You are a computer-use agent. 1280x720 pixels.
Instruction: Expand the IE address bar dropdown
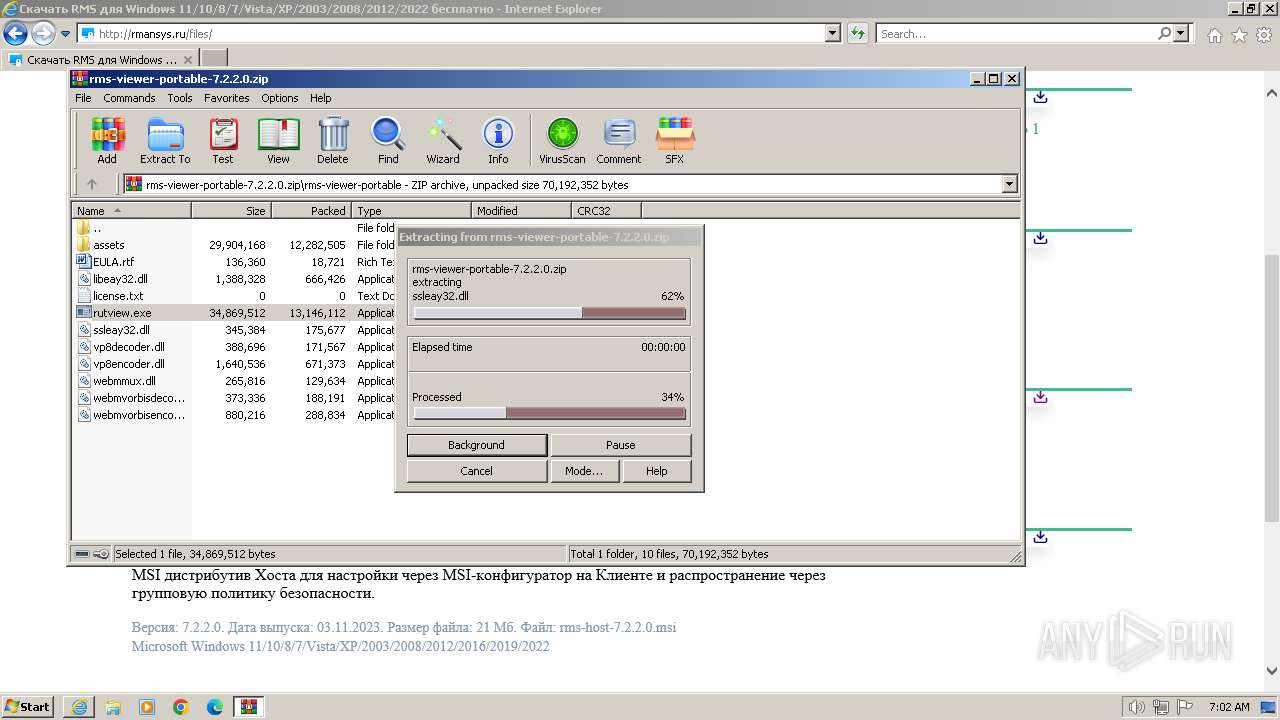click(833, 33)
